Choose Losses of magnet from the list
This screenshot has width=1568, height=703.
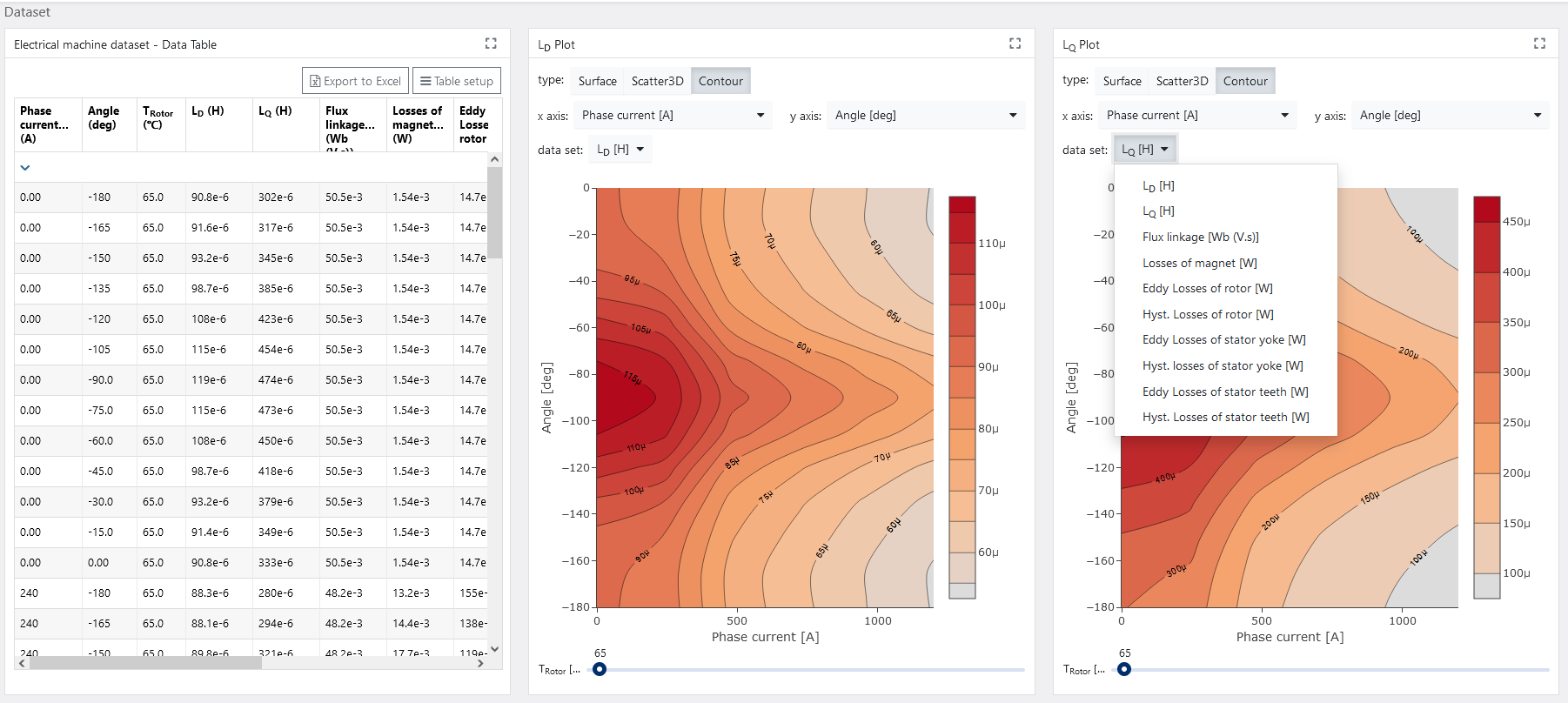[x=1199, y=263]
